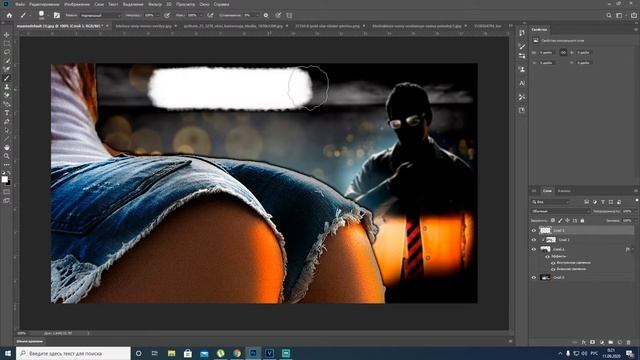Switch to the second document tab
The width and height of the screenshot is (640, 360).
click(x=143, y=26)
